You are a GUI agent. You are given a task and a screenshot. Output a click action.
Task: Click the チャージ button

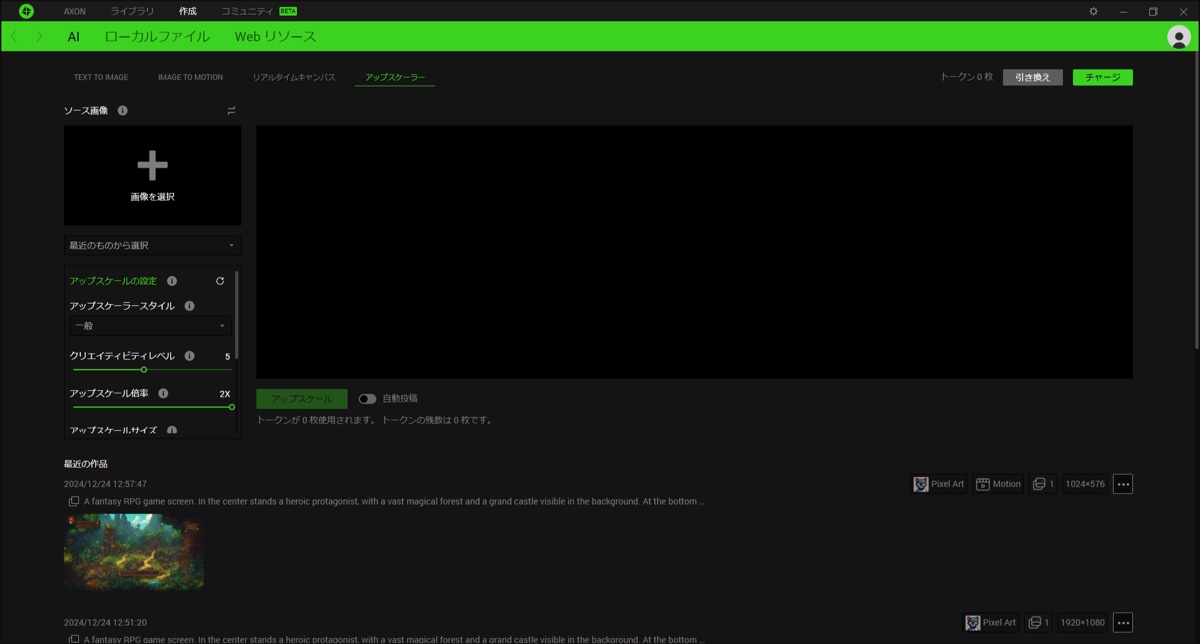[1102, 77]
